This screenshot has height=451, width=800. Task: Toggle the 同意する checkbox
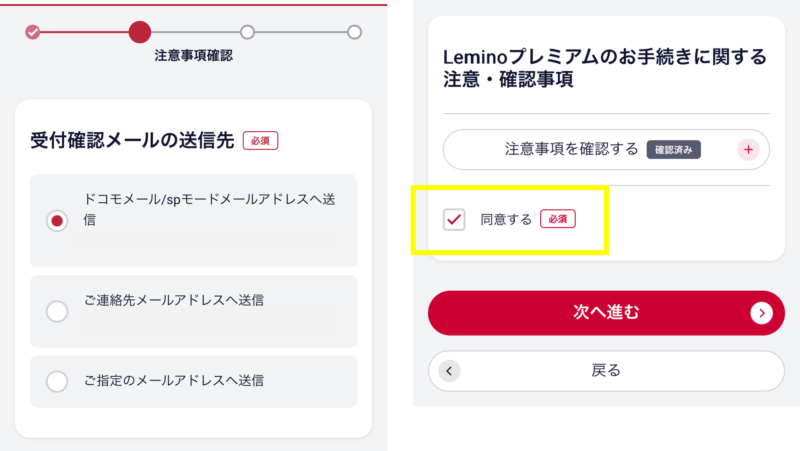pos(454,219)
